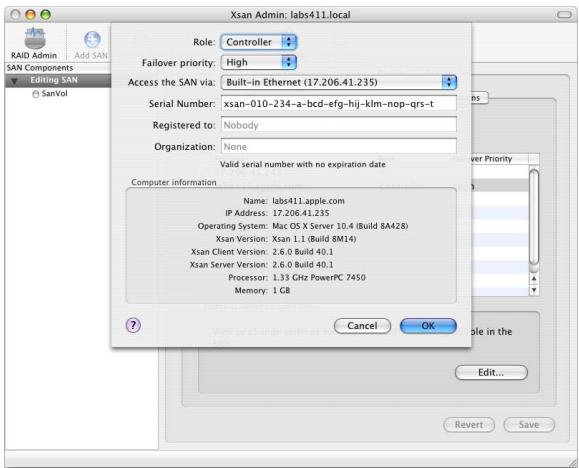Click the Valid serial number status text

[x=303, y=164]
